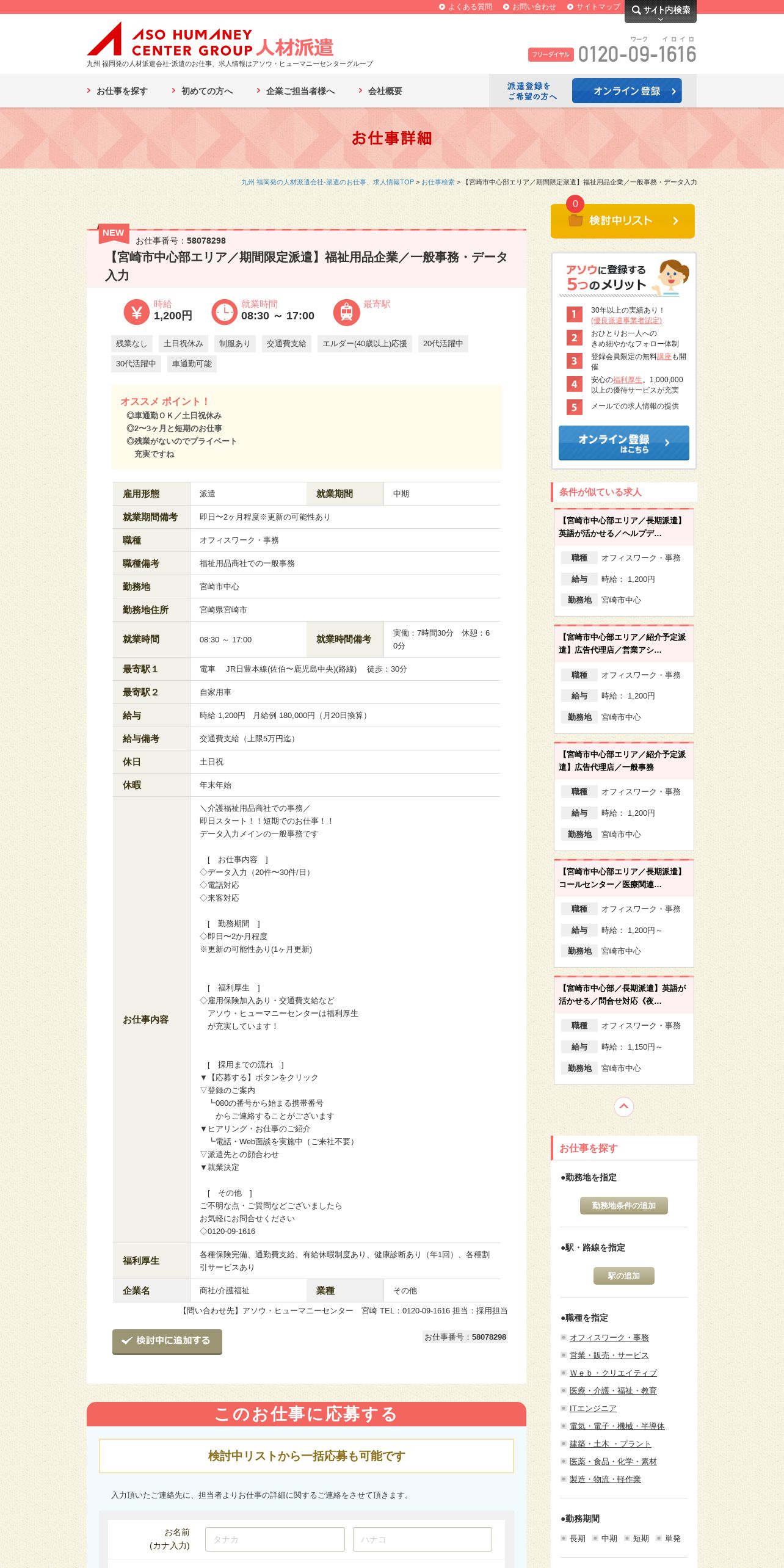Select 医療・介護・福祉・教育 job category
This screenshot has height=1568, width=784.
(x=613, y=1390)
